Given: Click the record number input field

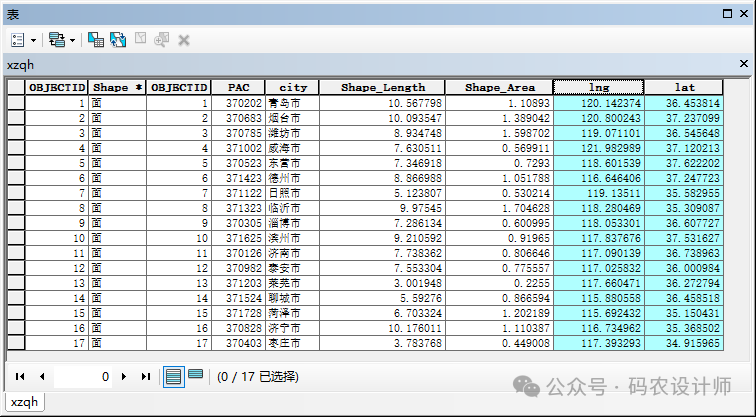Looking at the screenshot, I should point(83,377).
